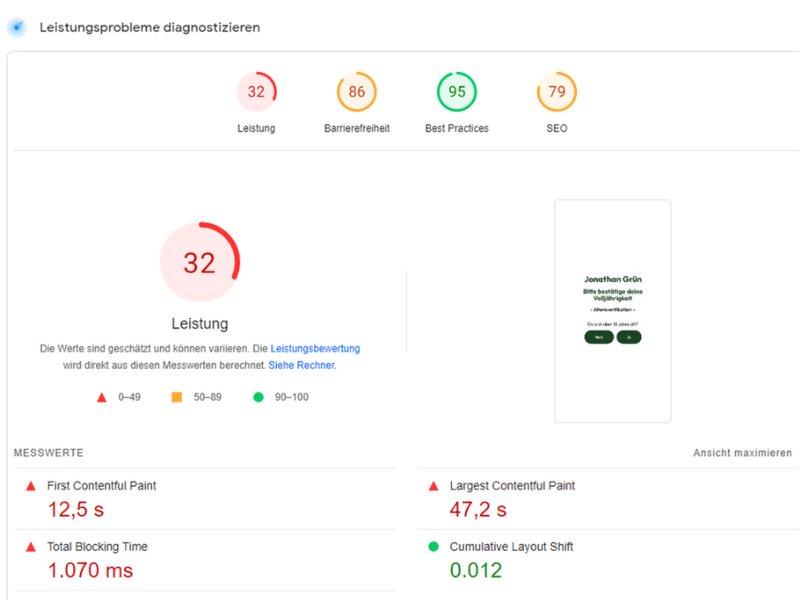The image size is (800, 600).
Task: Click the page screenshot thumbnail preview
Action: (x=612, y=311)
